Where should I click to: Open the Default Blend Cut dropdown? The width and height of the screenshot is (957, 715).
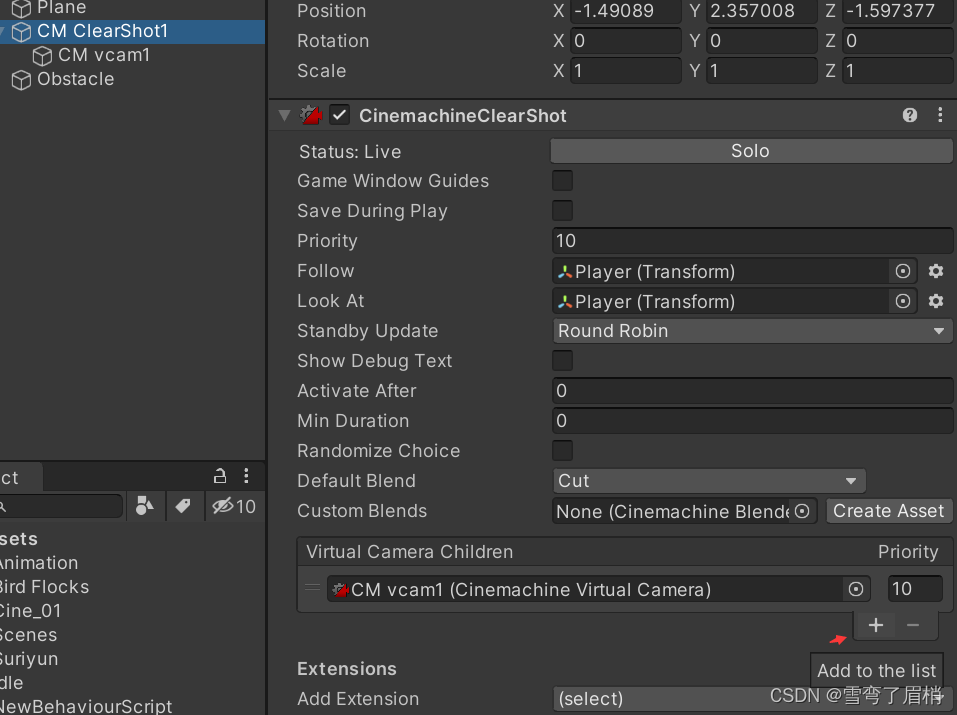point(709,481)
